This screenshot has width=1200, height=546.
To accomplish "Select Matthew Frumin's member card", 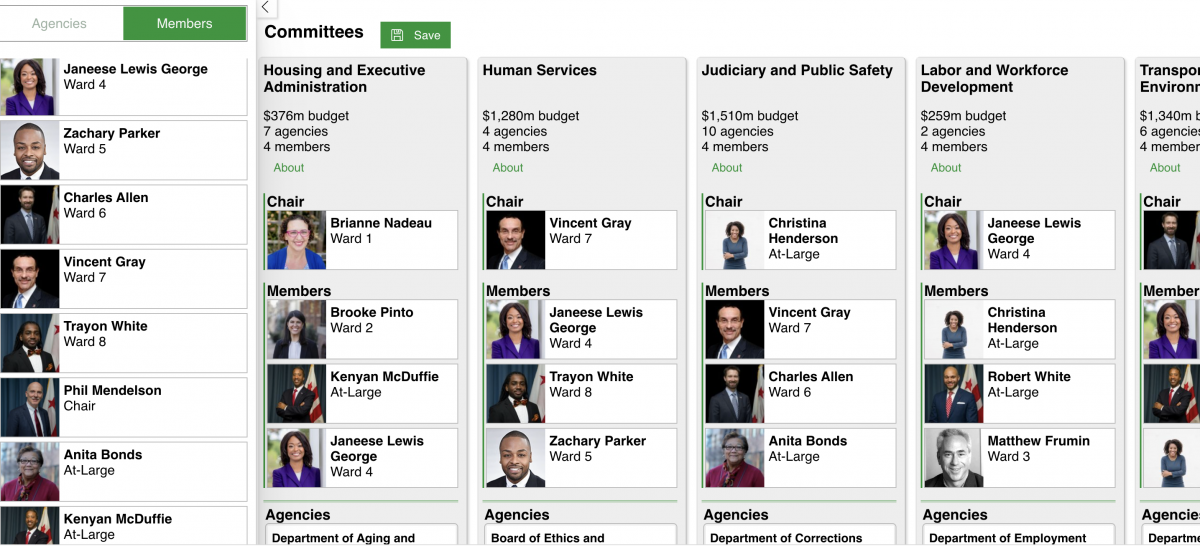I will (1019, 458).
